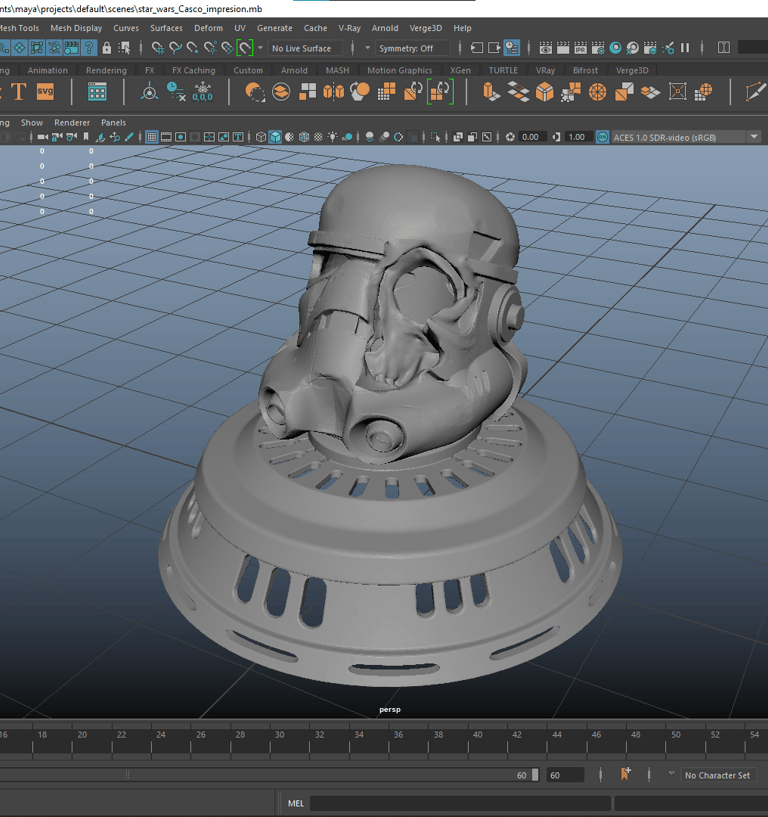Click the lock selection icon
Image resolution: width=768 pixels, height=817 pixels.
pos(107,48)
